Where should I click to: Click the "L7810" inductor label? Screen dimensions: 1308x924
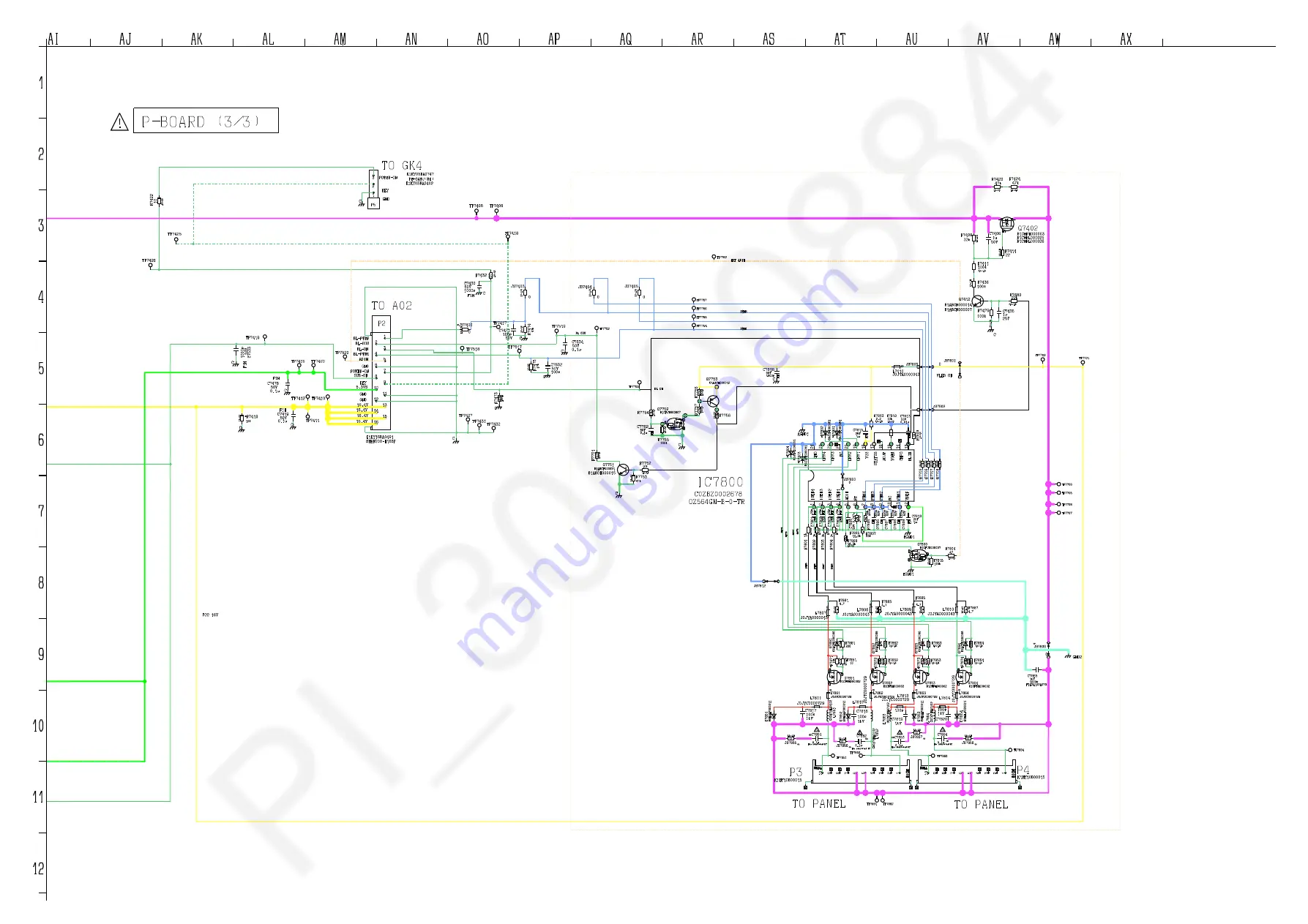(x=948, y=609)
